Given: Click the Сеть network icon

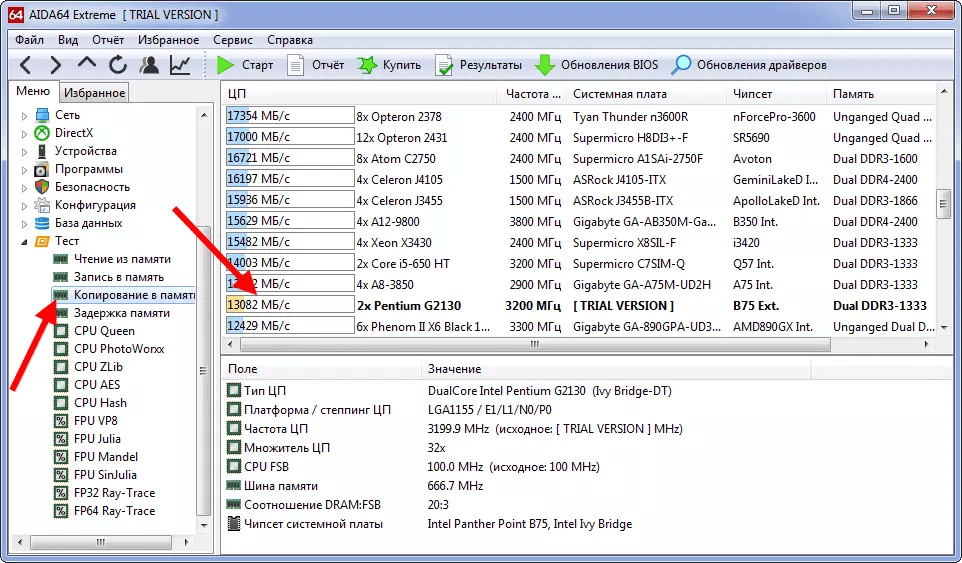Looking at the screenshot, I should pos(42,115).
